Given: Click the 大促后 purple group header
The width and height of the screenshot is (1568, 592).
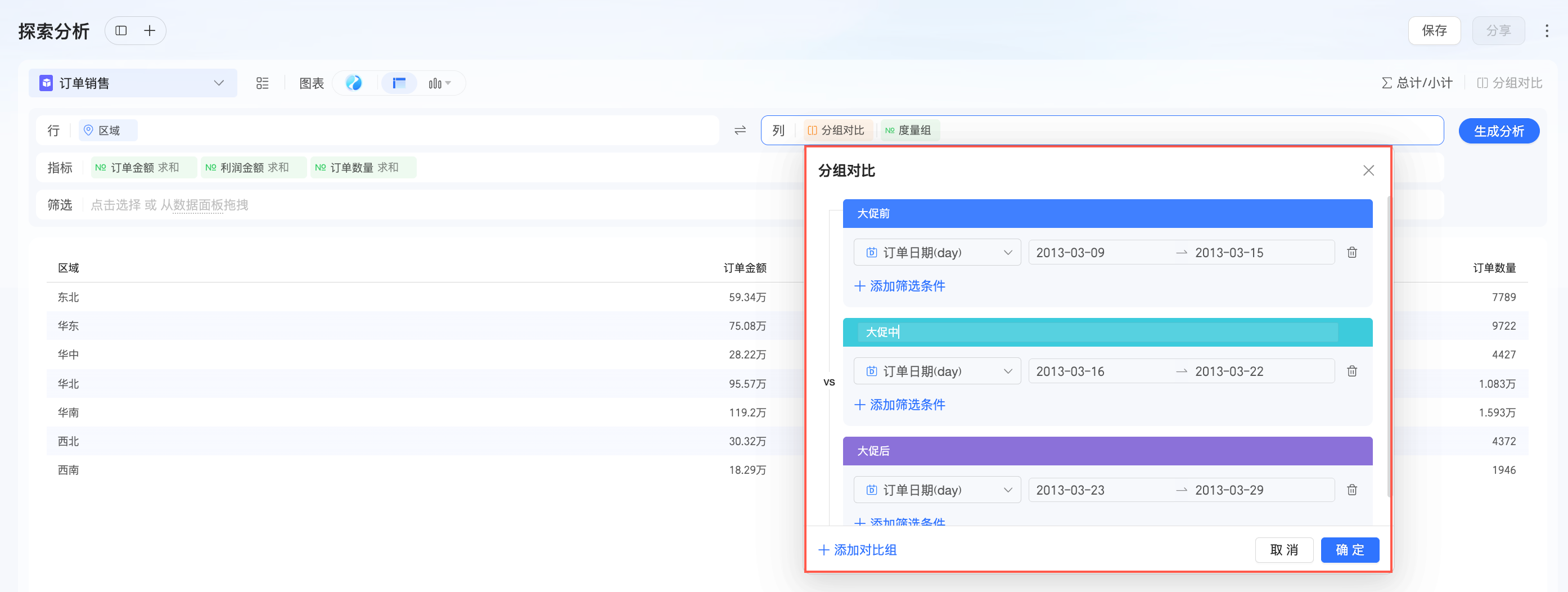Looking at the screenshot, I should tap(1107, 451).
